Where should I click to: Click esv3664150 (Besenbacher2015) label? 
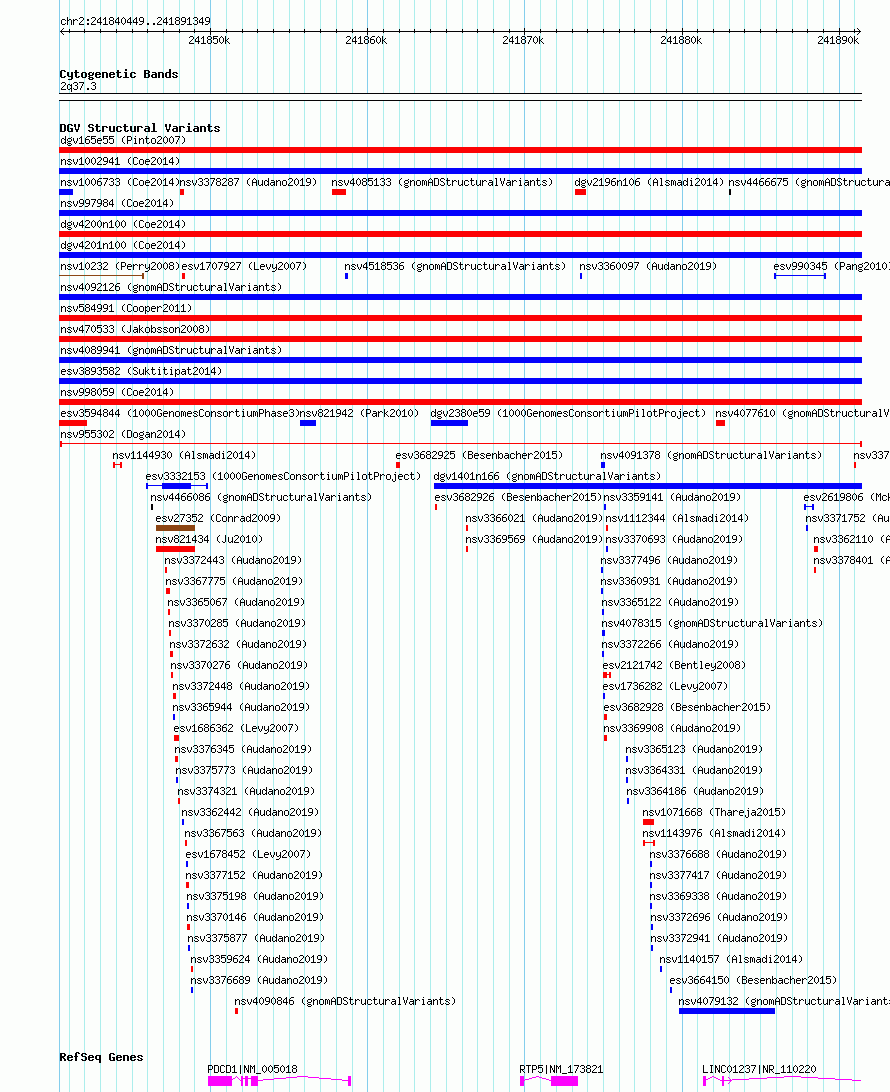(754, 979)
